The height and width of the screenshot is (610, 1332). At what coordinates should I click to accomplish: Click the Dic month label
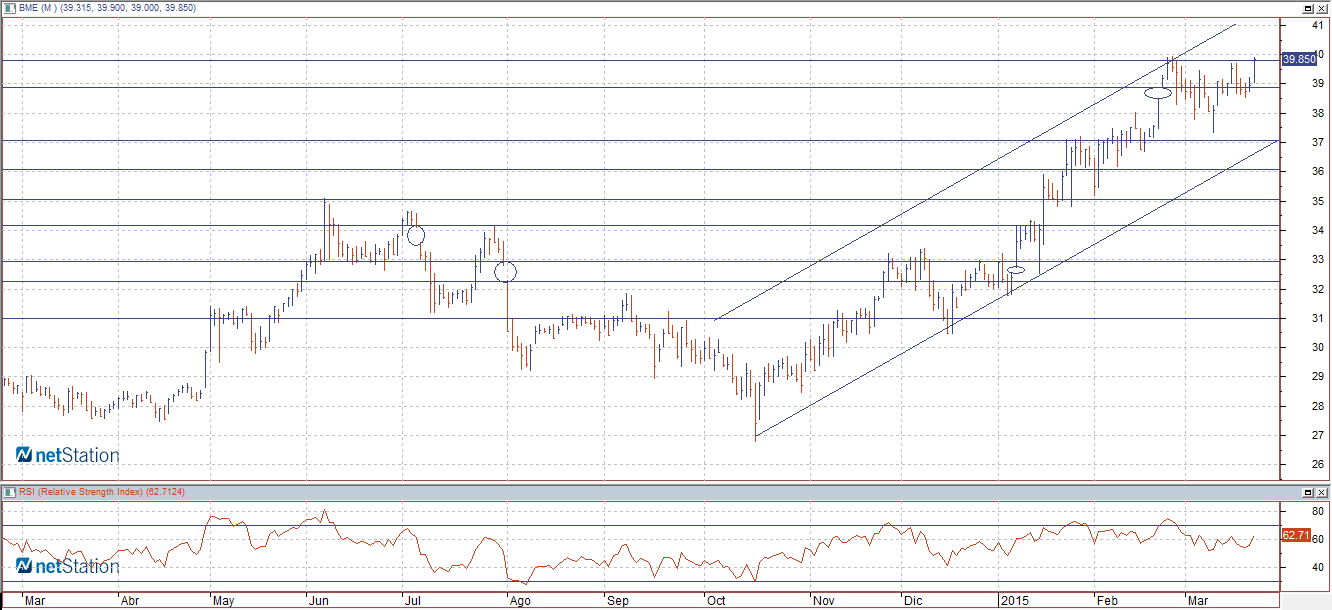point(913,601)
